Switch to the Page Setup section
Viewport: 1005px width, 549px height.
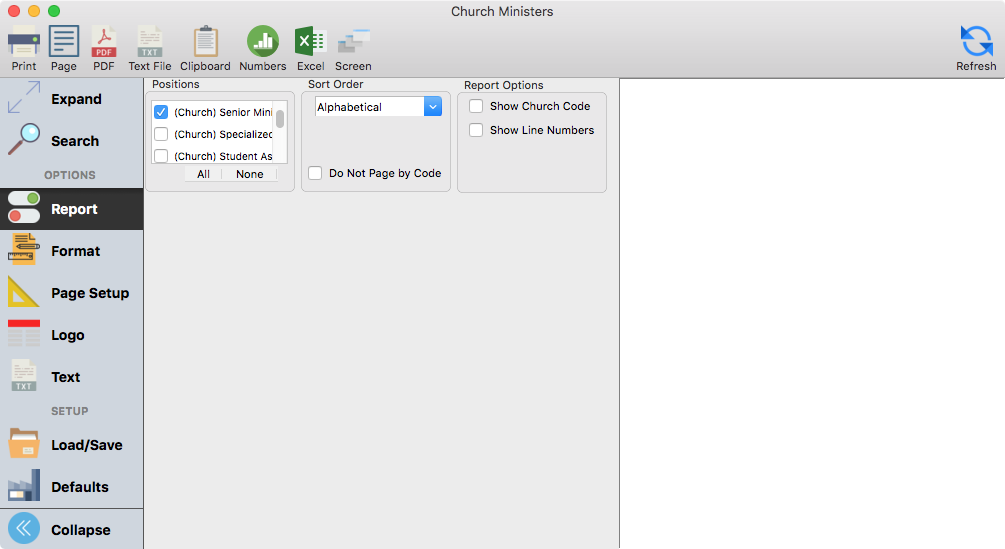point(71,293)
